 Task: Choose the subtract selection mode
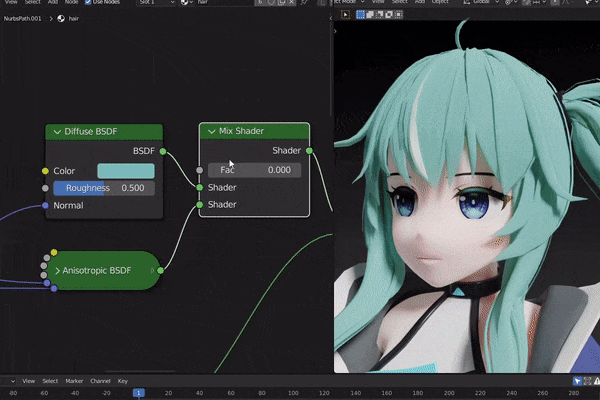(x=380, y=15)
